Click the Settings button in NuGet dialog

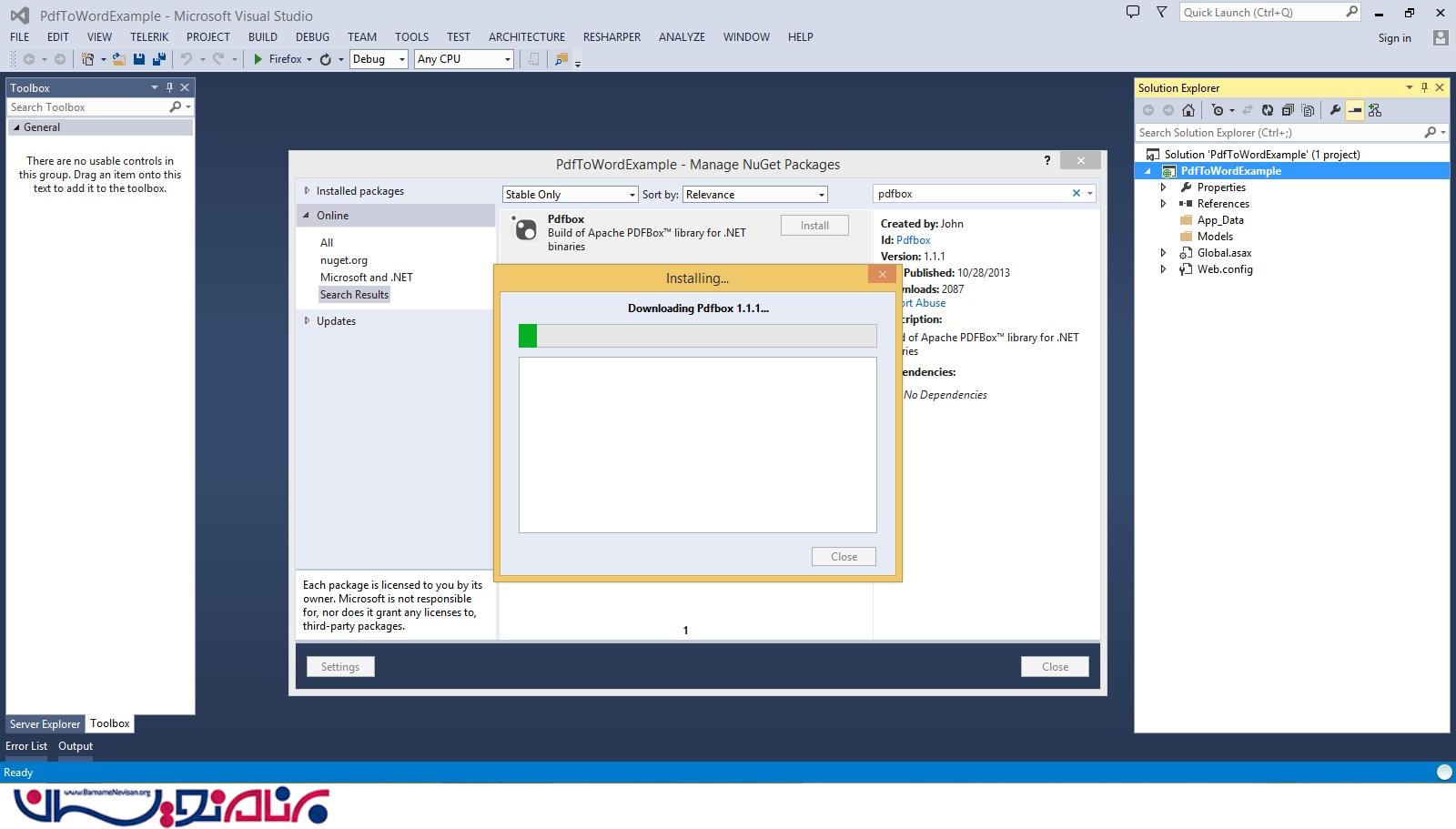click(340, 667)
